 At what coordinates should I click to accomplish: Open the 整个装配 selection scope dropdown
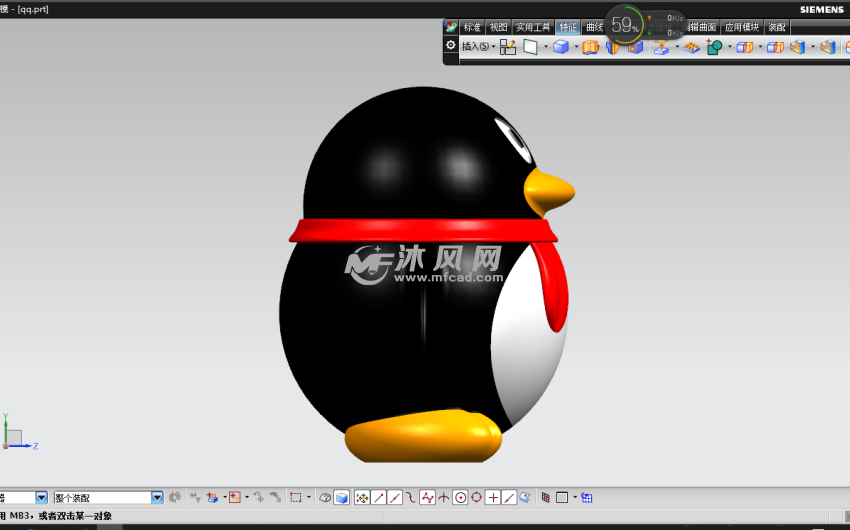[x=157, y=497]
